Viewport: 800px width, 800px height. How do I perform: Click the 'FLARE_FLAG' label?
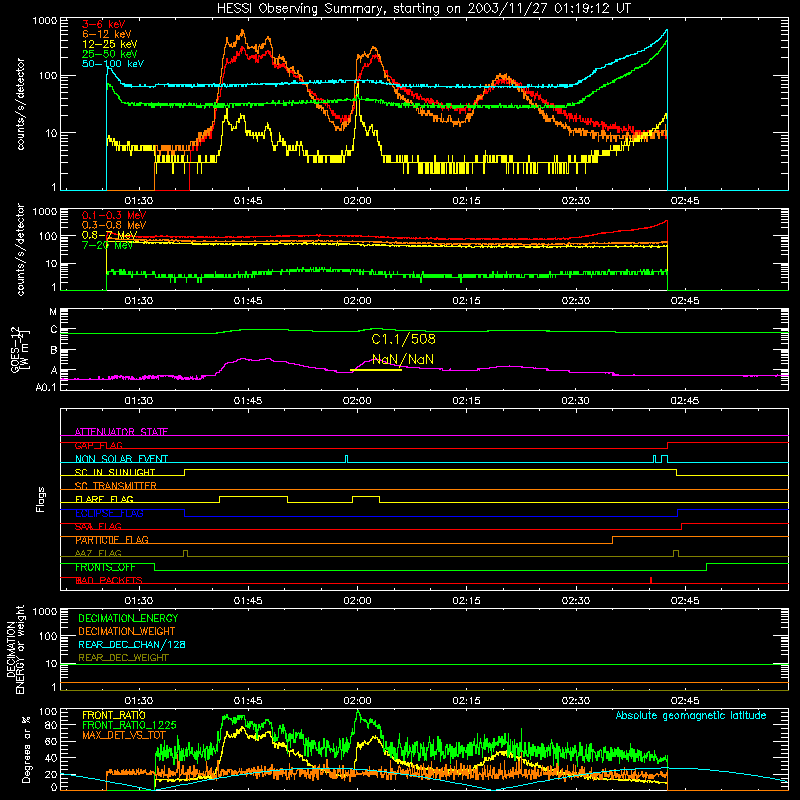click(x=104, y=499)
